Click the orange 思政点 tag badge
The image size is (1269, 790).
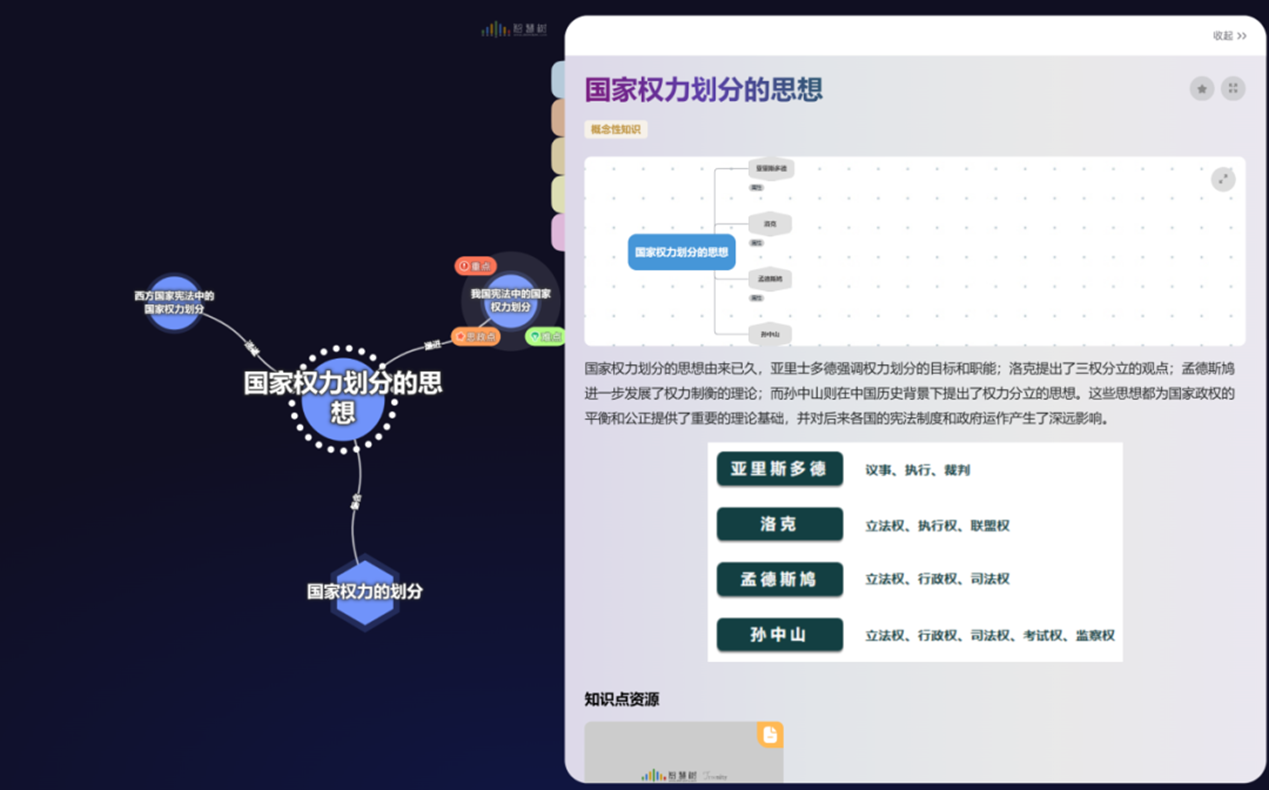click(475, 337)
